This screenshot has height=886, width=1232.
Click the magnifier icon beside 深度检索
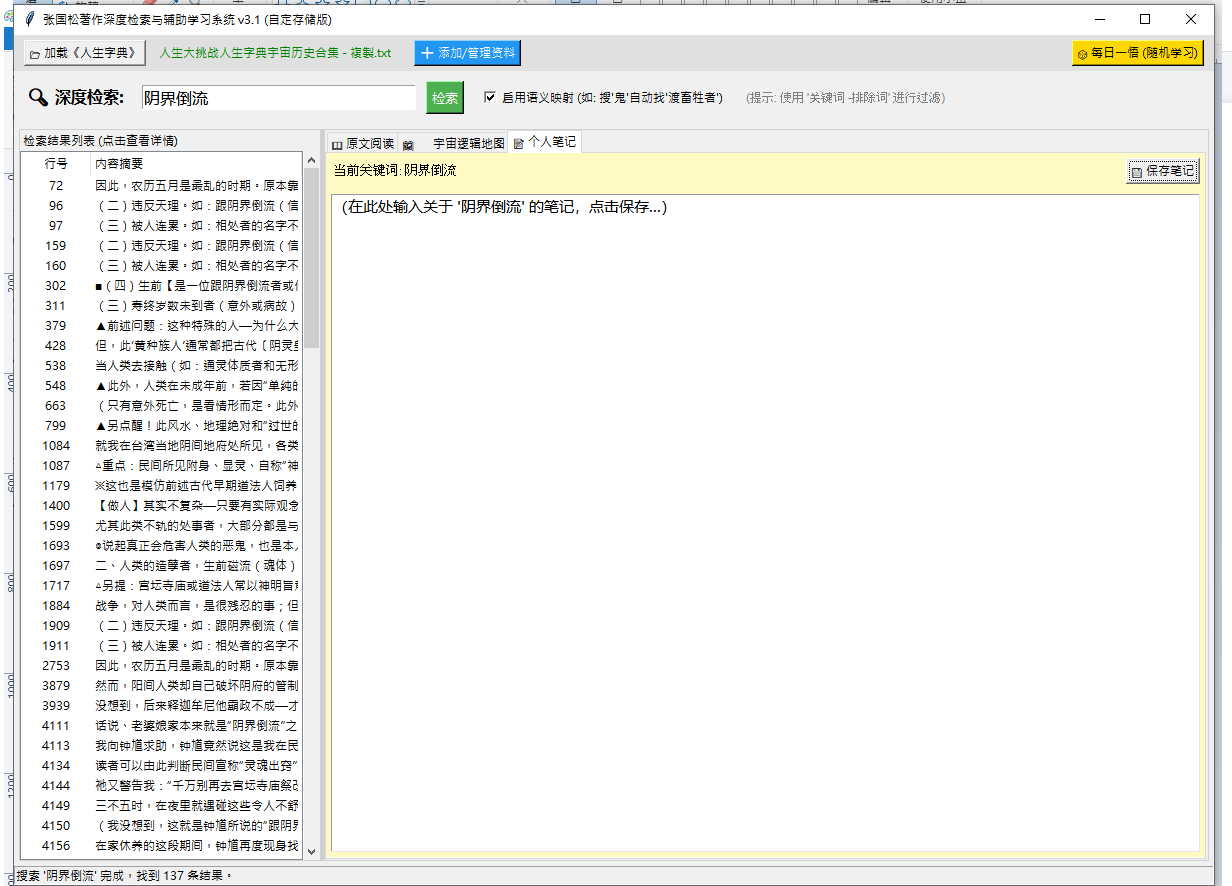point(38,97)
